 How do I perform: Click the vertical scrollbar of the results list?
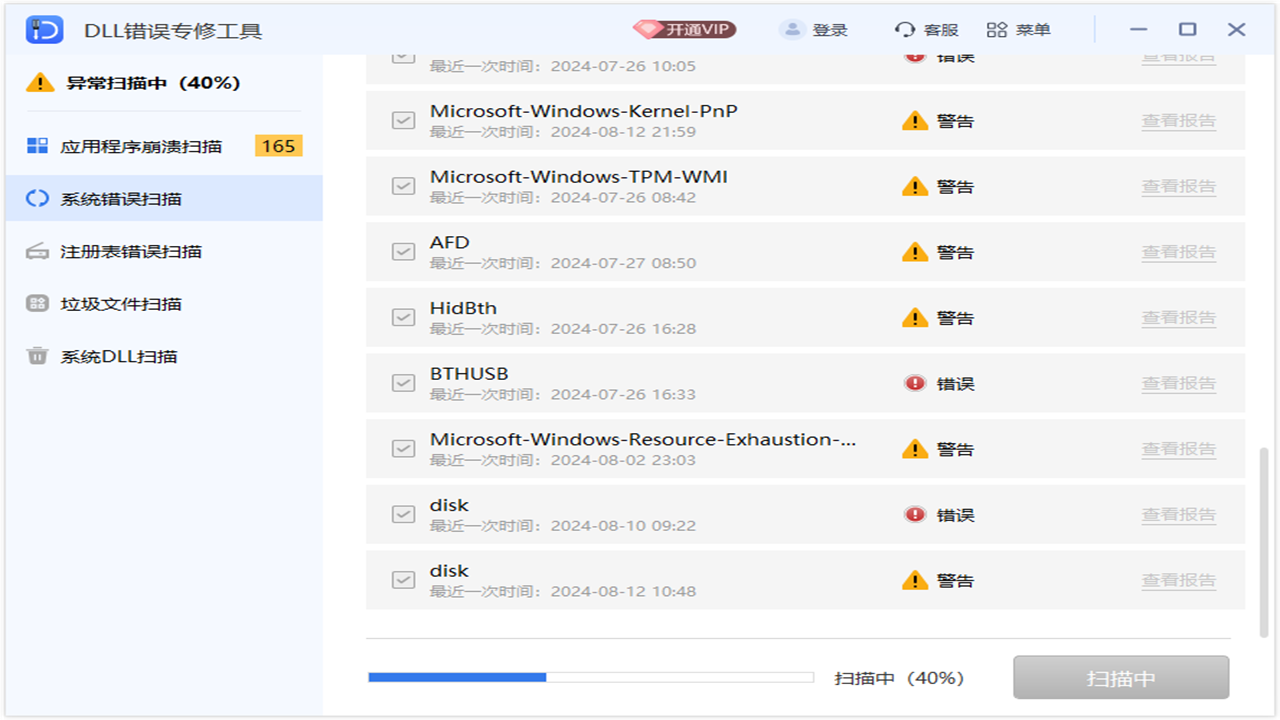tap(1264, 543)
